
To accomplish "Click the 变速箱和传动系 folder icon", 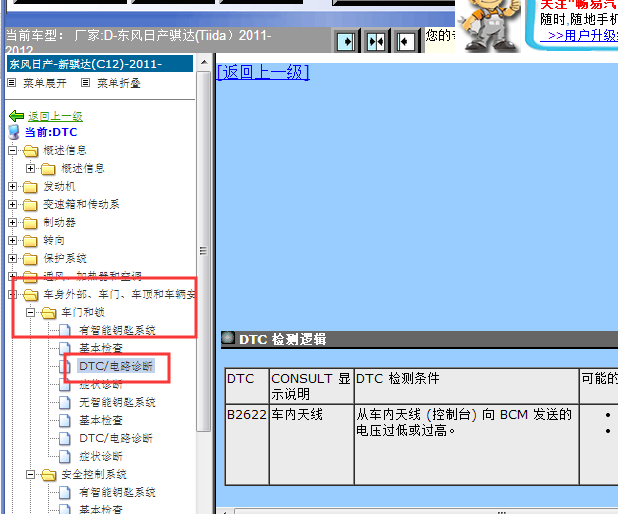I will coord(30,205).
